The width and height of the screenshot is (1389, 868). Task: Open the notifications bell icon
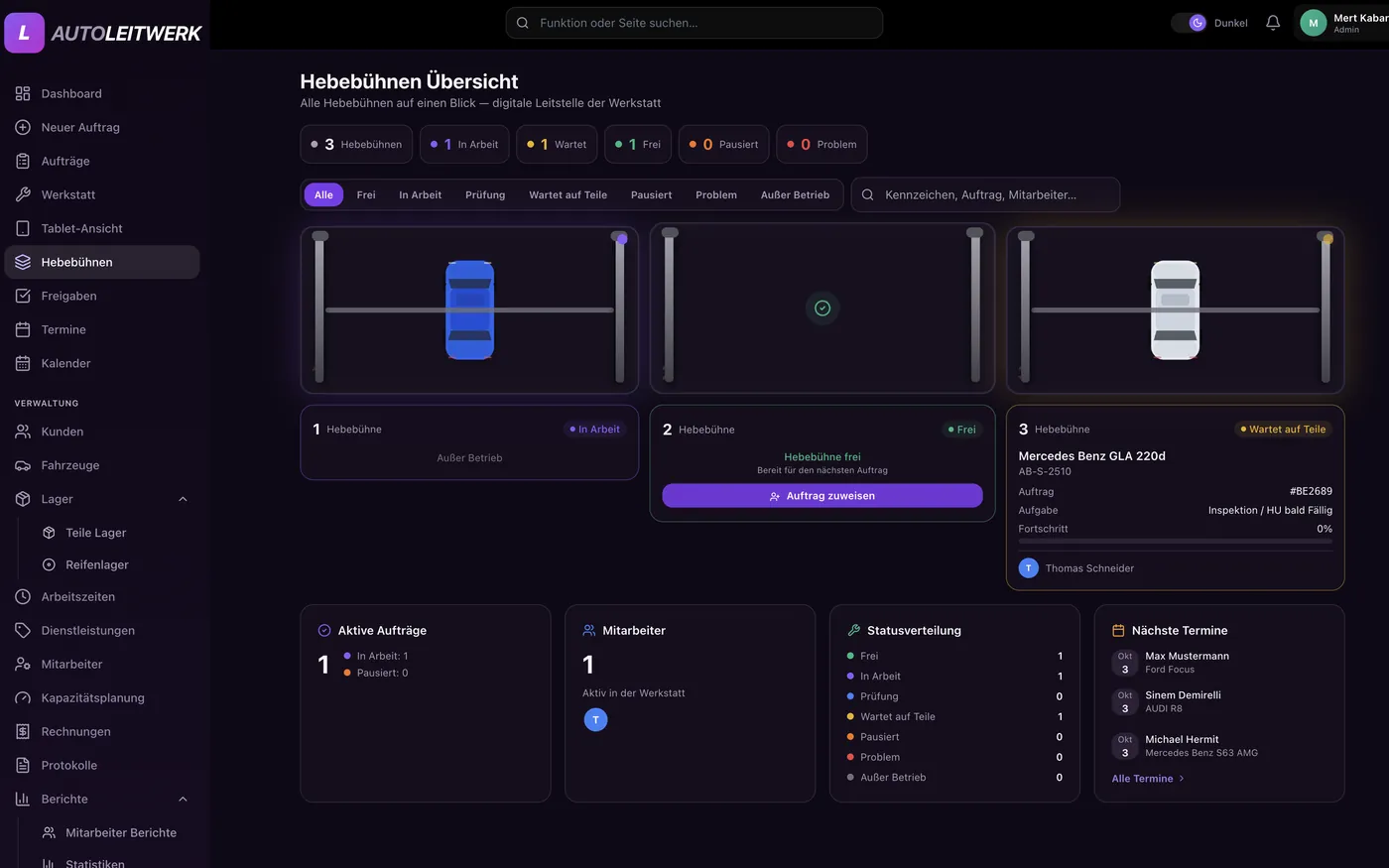point(1273,23)
